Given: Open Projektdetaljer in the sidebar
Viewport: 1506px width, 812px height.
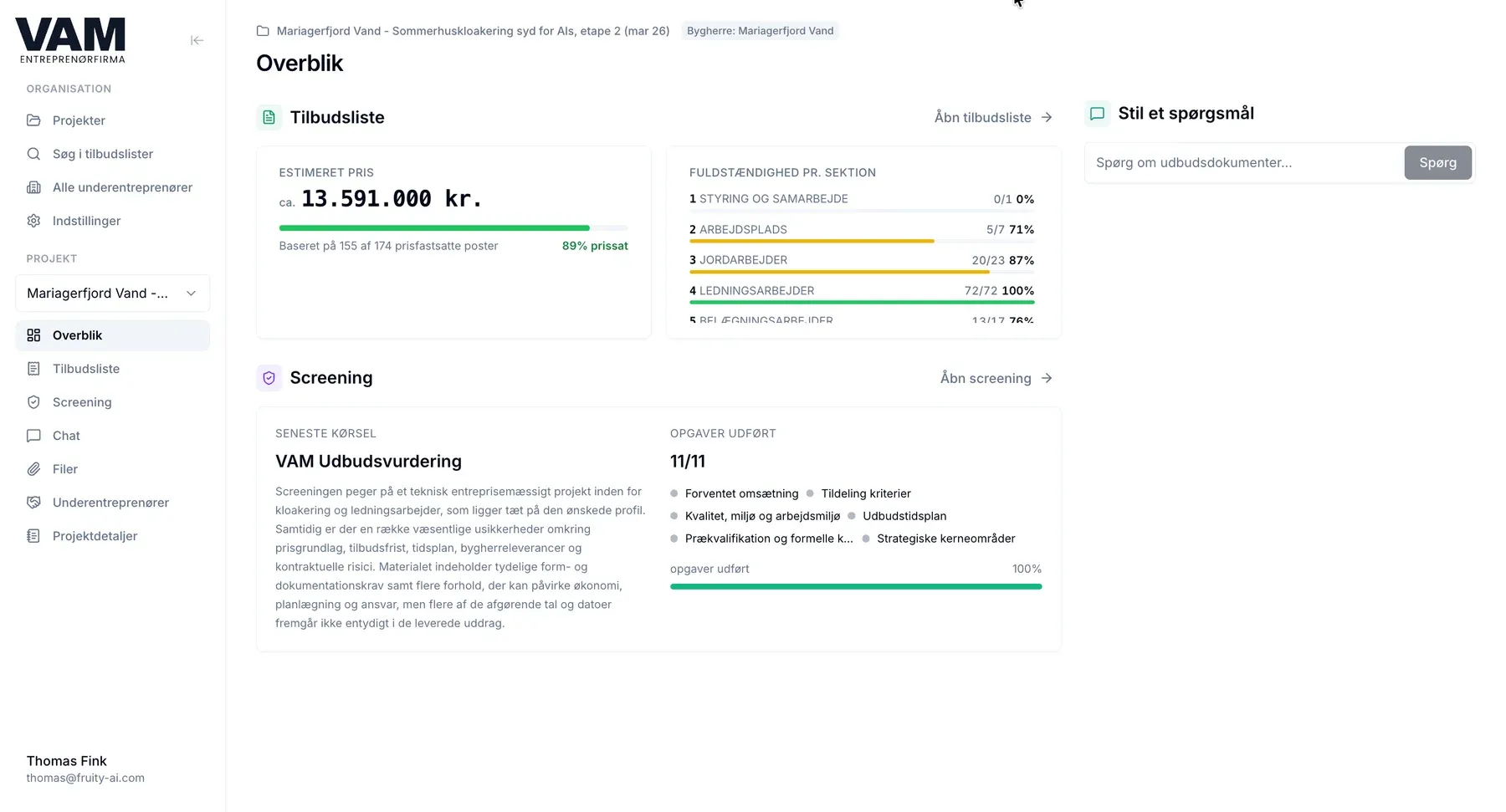Looking at the screenshot, I should pyautogui.click(x=112, y=536).
